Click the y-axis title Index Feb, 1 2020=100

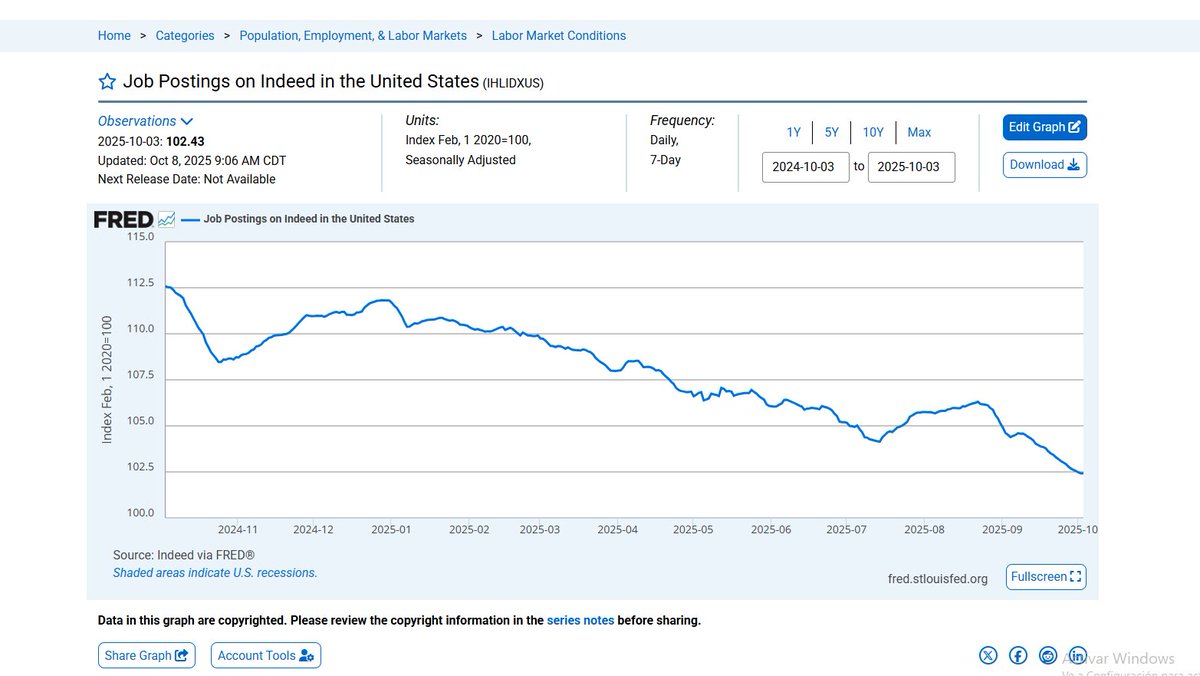(x=107, y=380)
